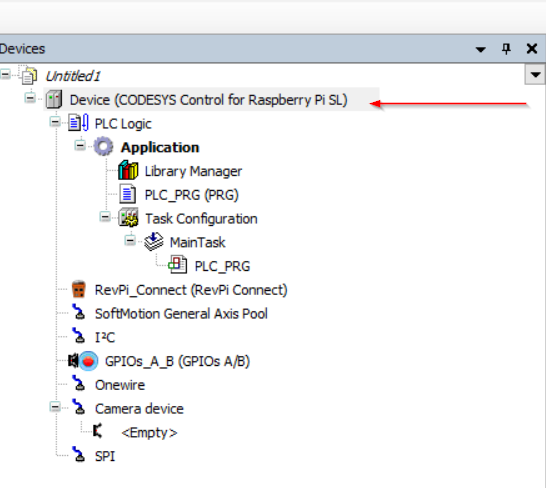Open the Devices panel window position dropdown
Image resolution: width=546 pixels, height=488 pixels.
[x=481, y=49]
